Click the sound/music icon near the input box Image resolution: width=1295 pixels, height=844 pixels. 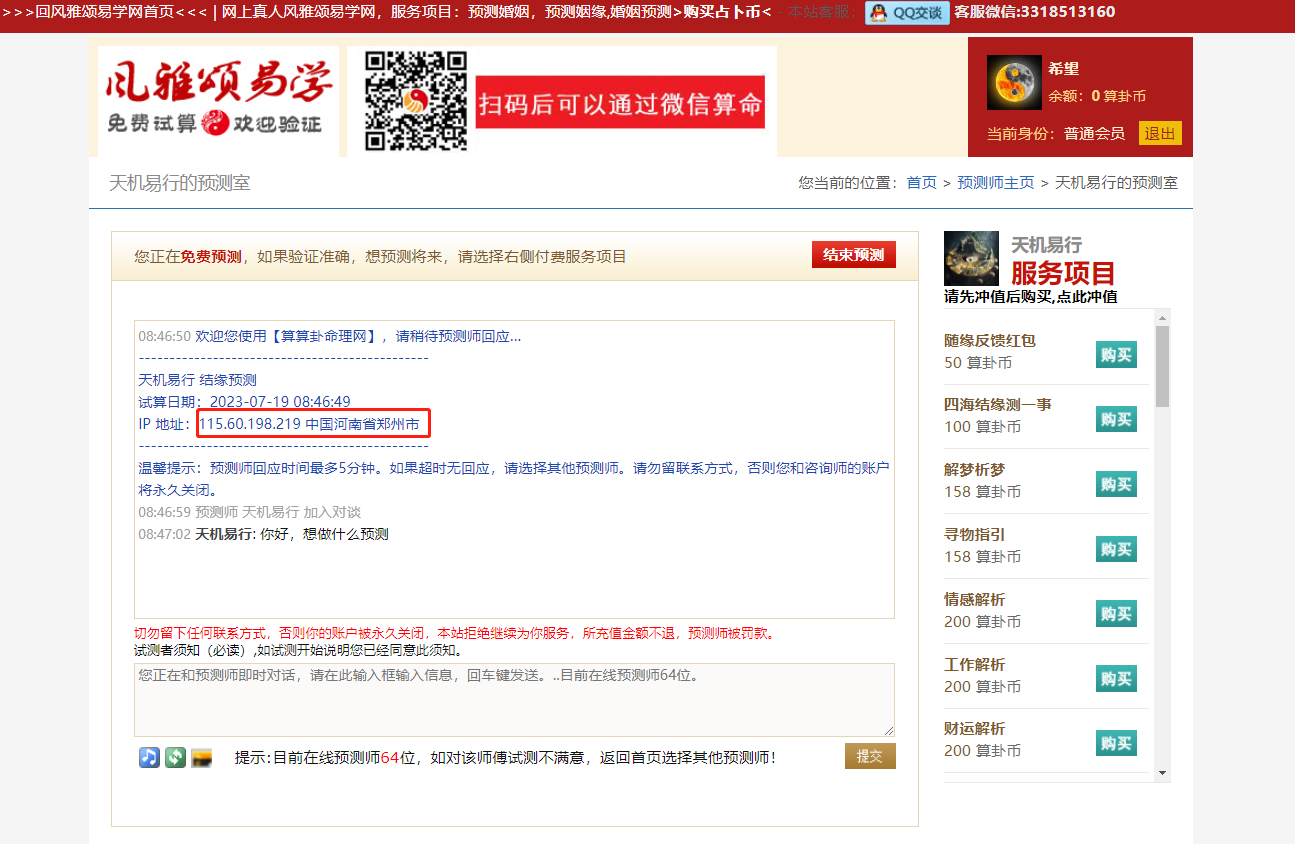[x=148, y=757]
